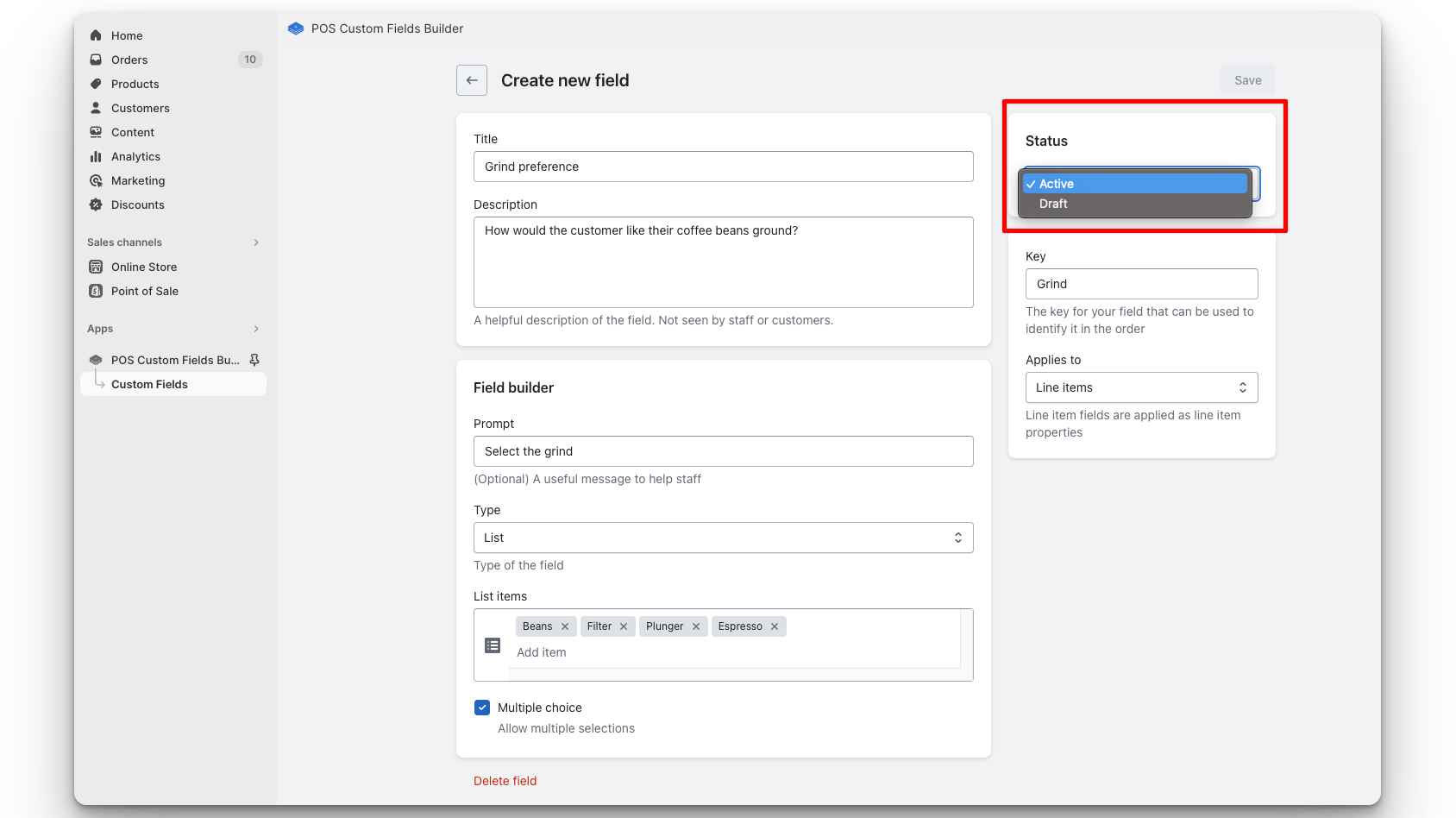Screen dimensions: 1456x818
Task: Click the Point of Sale icon
Action: pyautogui.click(x=96, y=291)
